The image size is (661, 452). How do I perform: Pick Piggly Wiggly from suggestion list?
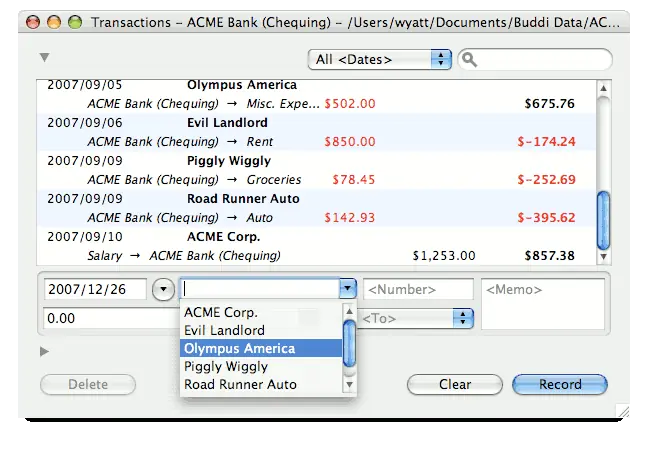pos(261,366)
